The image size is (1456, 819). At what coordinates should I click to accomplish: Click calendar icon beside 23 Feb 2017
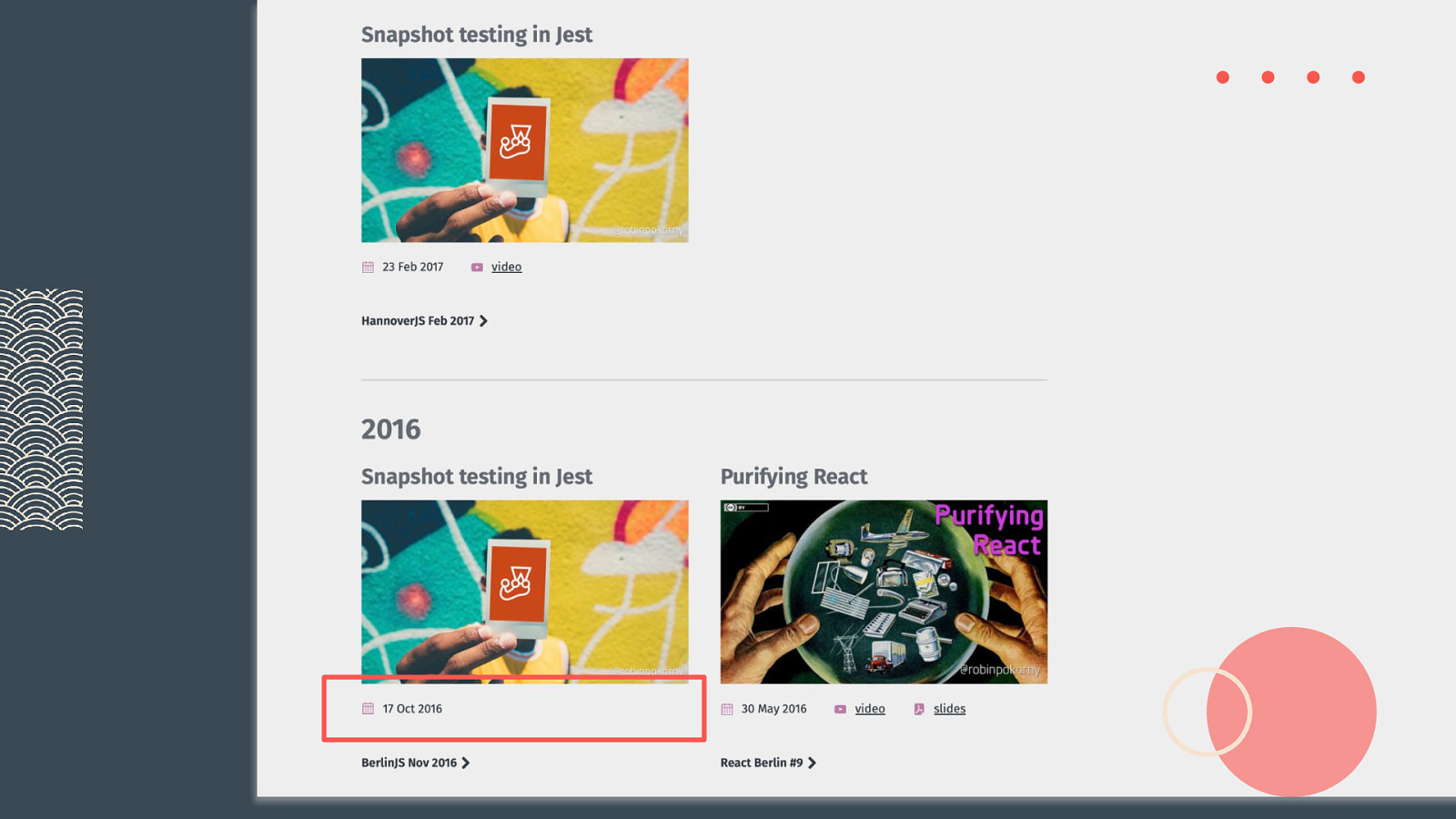[x=368, y=268]
